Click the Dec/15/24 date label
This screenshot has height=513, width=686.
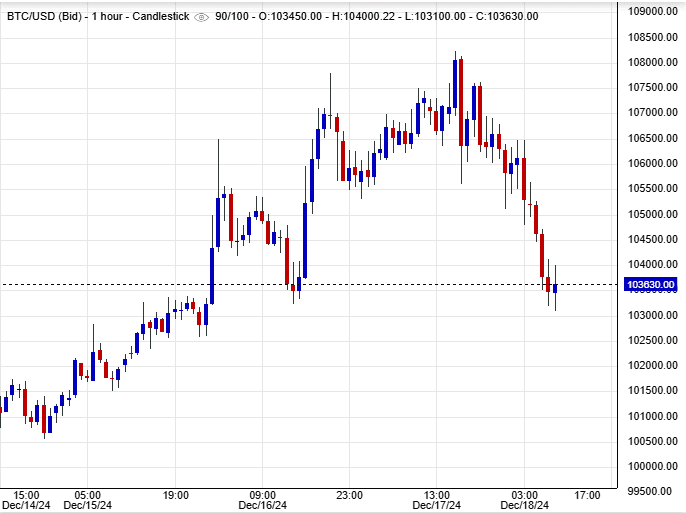point(87,506)
